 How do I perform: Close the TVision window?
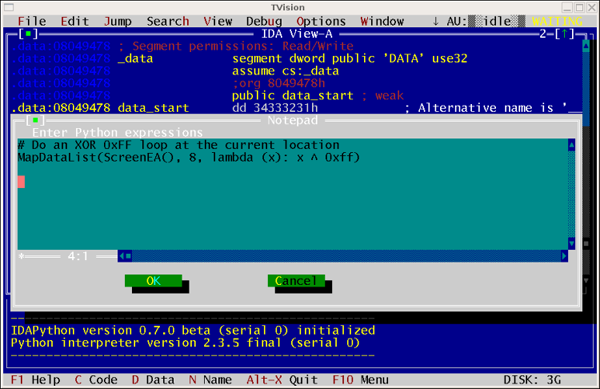592,7
